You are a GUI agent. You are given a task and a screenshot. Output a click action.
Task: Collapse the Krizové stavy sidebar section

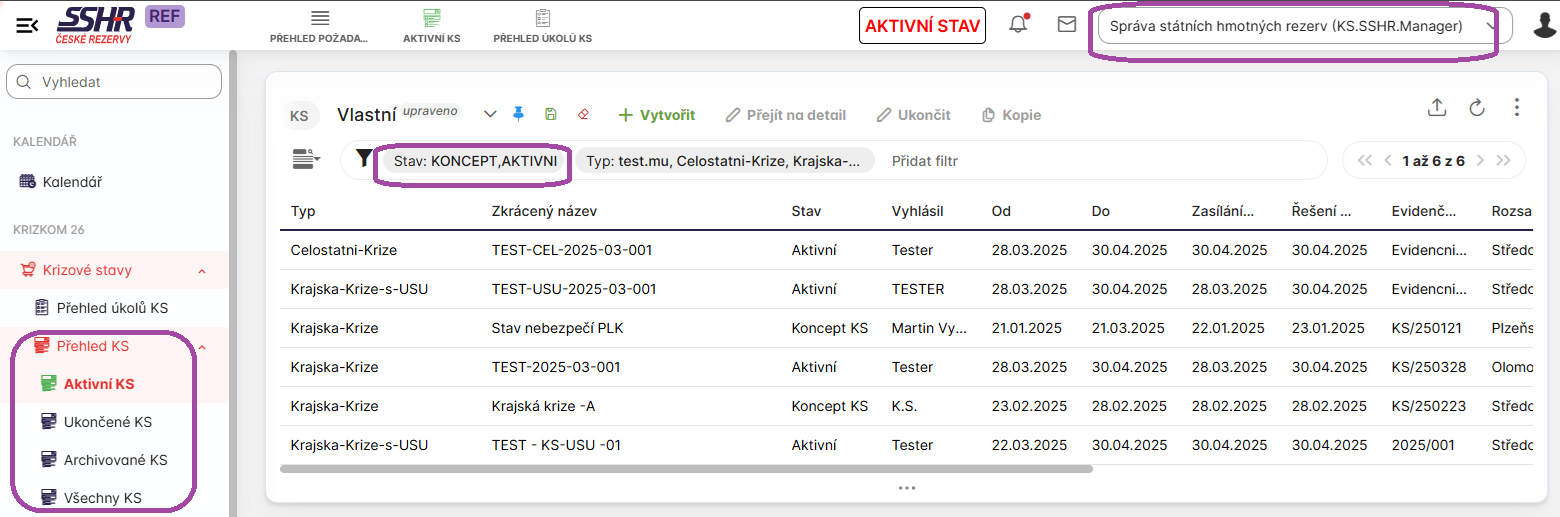[x=202, y=271]
